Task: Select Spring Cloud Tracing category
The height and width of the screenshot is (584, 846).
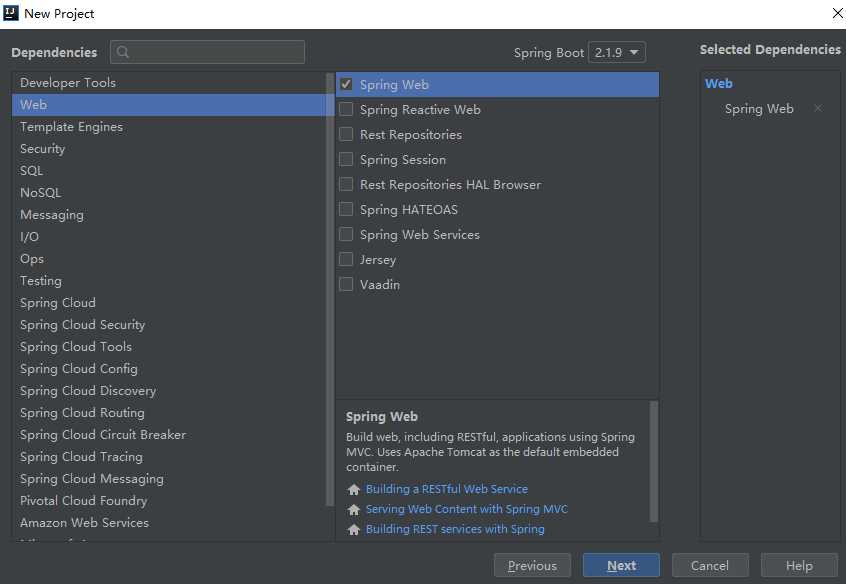Action: (169, 457)
